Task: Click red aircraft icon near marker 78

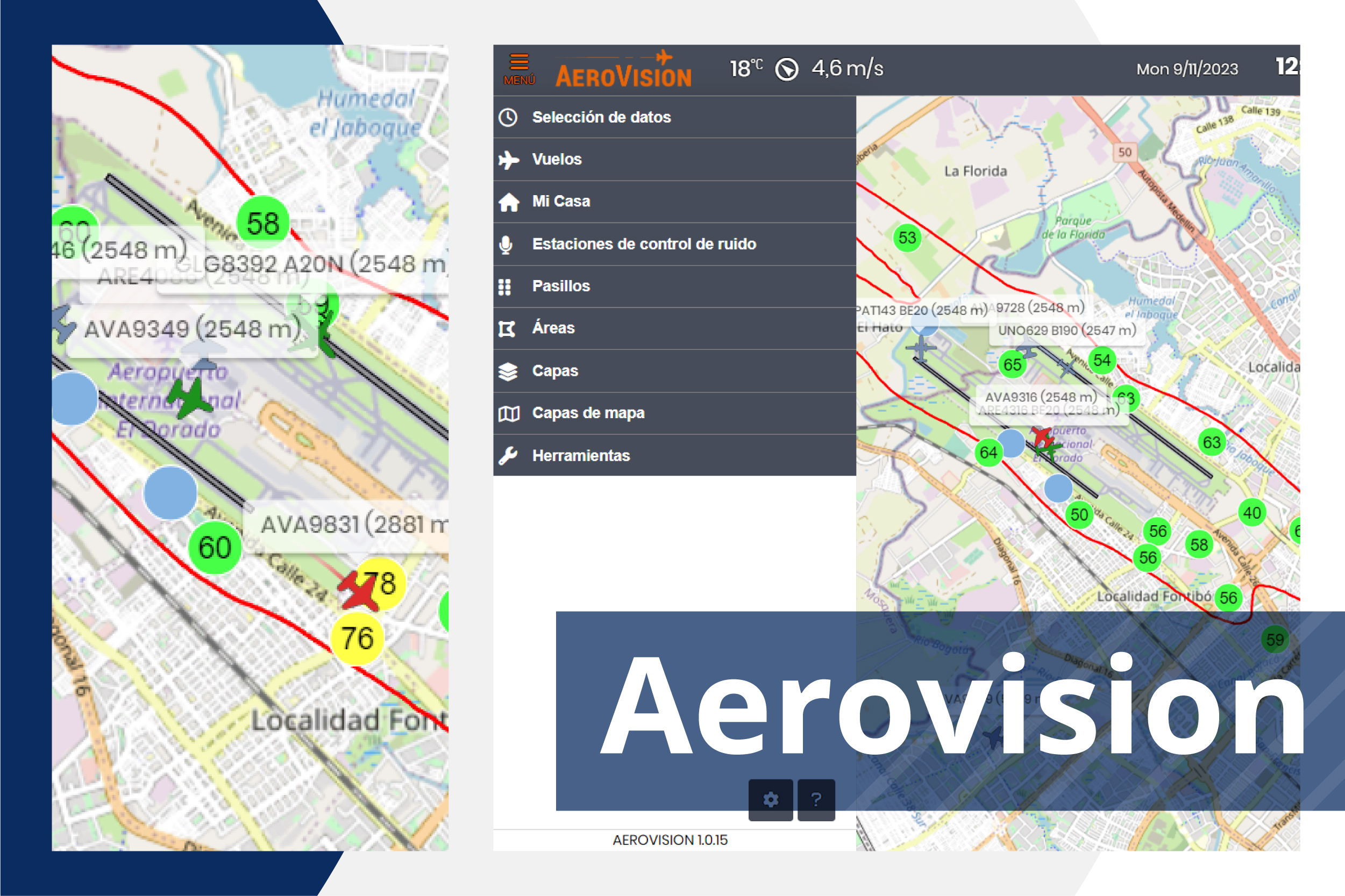Action: (359, 592)
